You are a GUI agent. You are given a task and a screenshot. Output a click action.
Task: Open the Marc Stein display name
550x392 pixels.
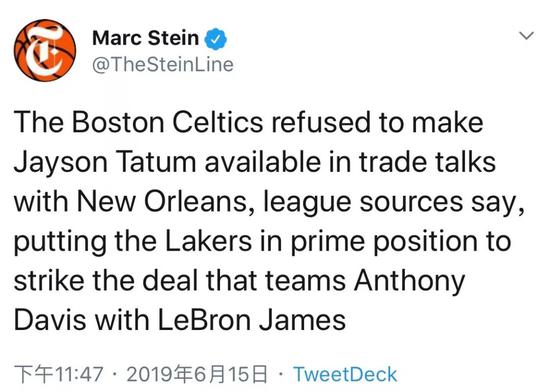[x=145, y=38]
